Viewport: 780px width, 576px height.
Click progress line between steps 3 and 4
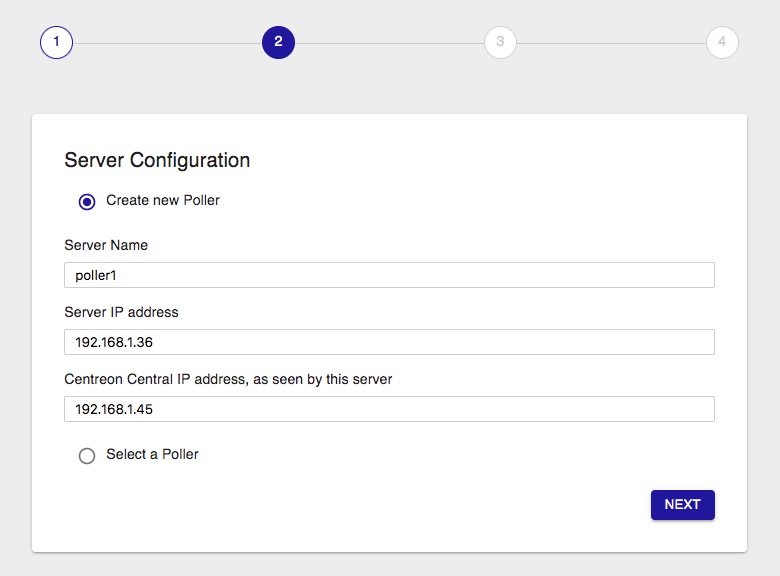(x=611, y=43)
